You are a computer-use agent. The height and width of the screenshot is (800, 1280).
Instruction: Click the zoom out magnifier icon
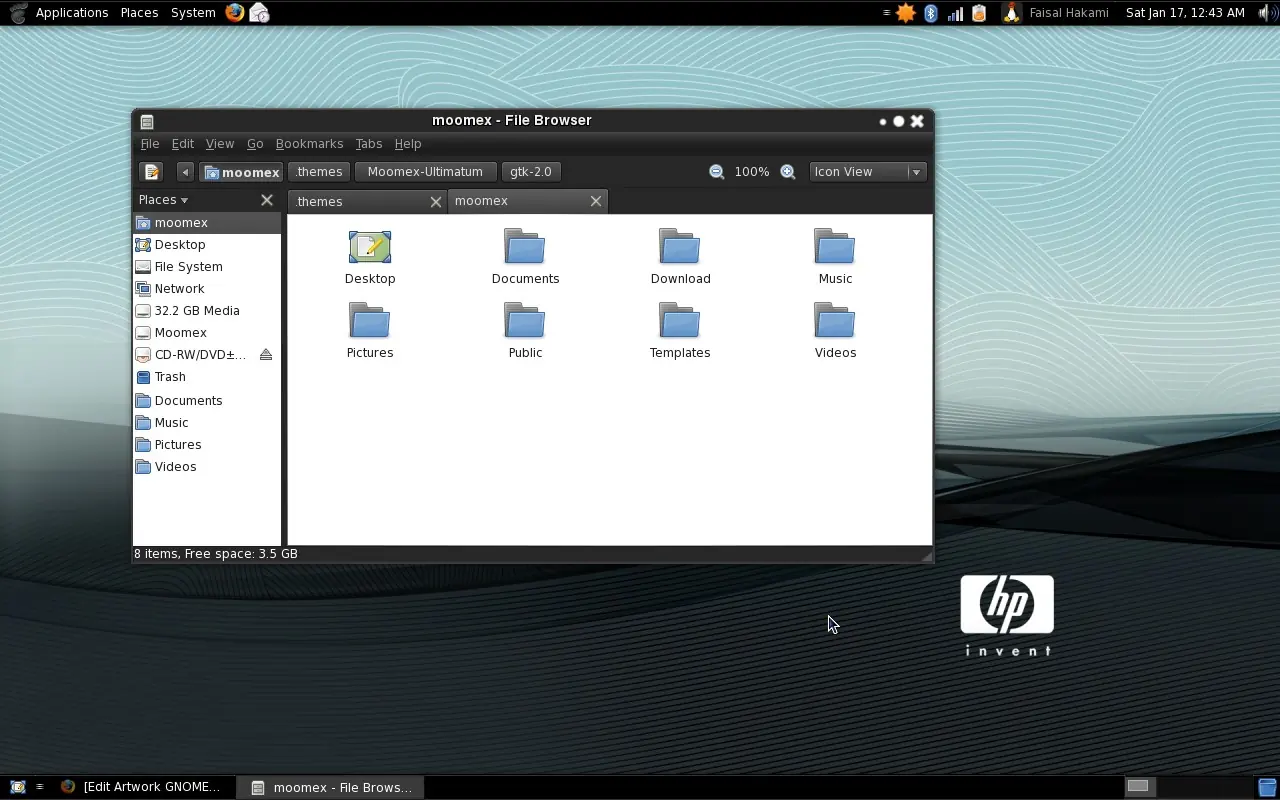point(716,172)
